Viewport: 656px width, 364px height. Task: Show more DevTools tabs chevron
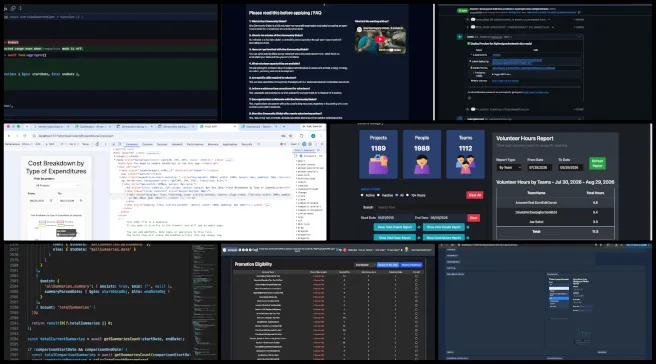[x=259, y=144]
